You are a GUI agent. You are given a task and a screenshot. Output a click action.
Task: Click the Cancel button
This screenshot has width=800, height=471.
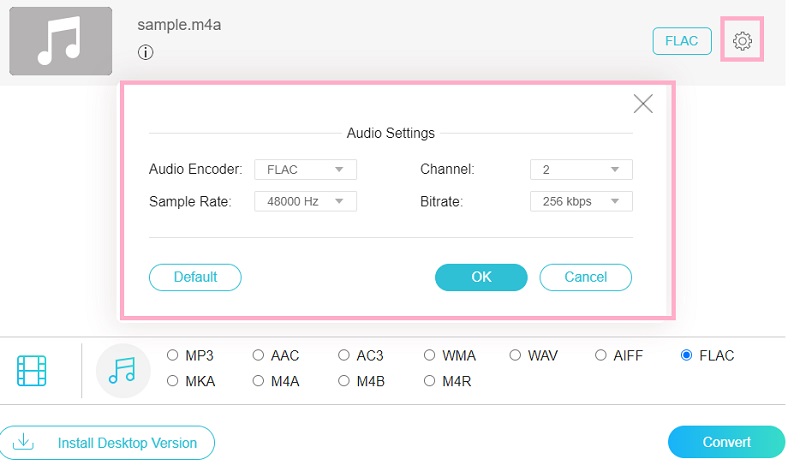[x=585, y=277]
